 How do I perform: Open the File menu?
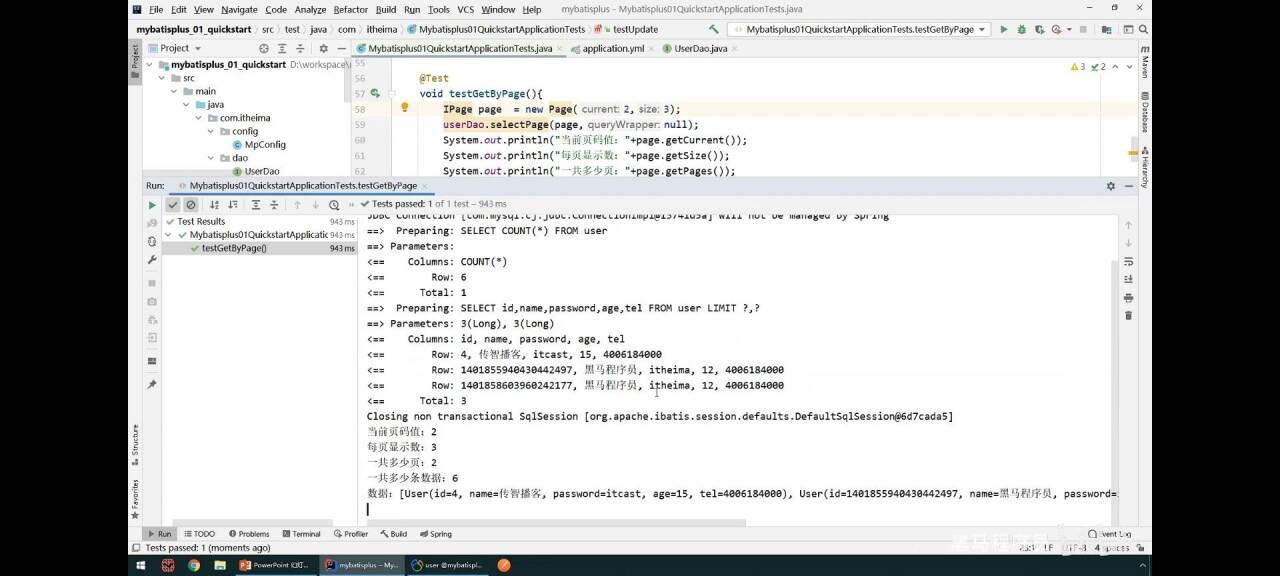[x=156, y=9]
